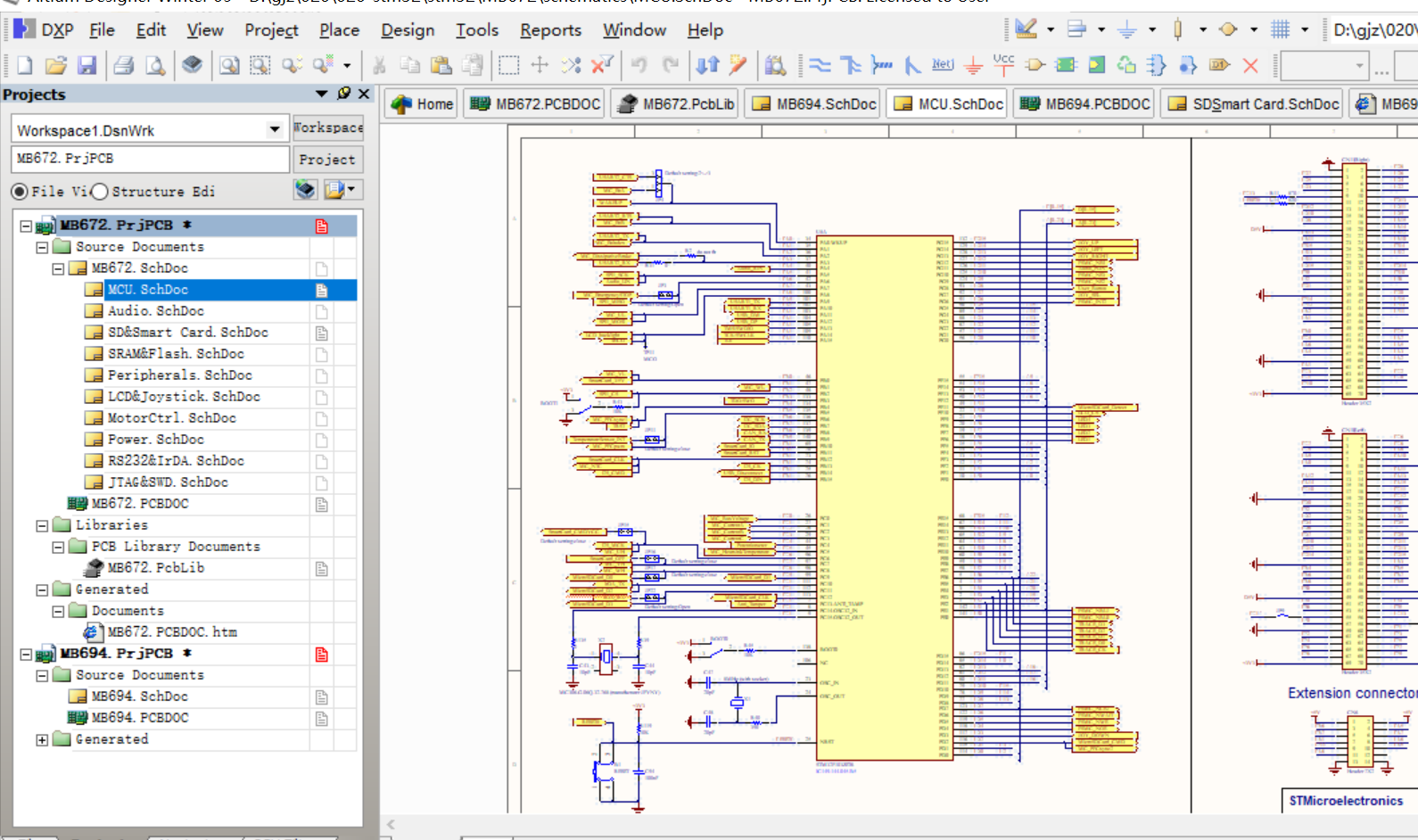
Task: Click the Project button
Action: tap(327, 160)
